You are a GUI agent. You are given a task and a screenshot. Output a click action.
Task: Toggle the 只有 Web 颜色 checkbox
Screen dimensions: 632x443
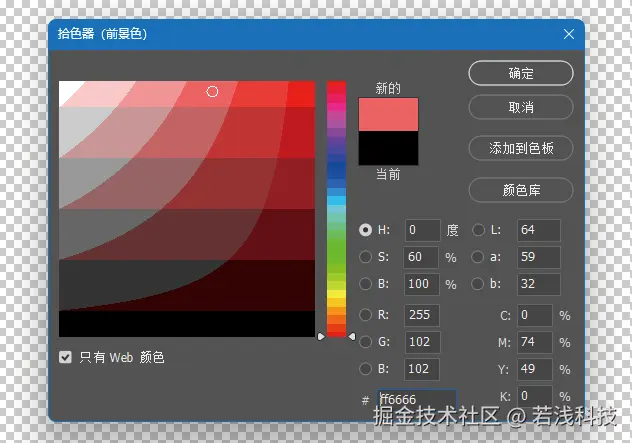point(65,357)
